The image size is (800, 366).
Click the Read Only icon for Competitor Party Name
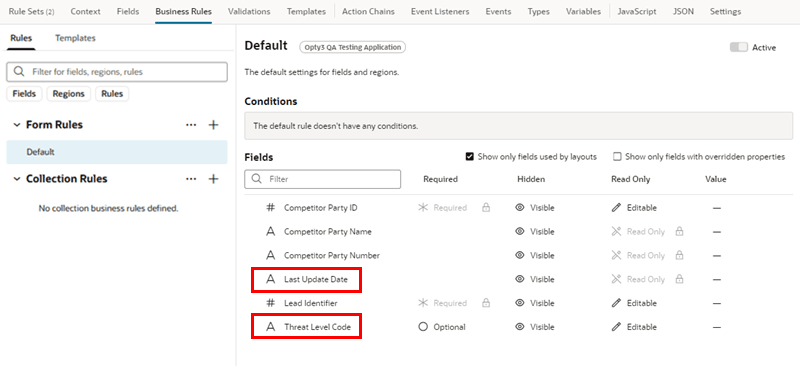click(616, 231)
